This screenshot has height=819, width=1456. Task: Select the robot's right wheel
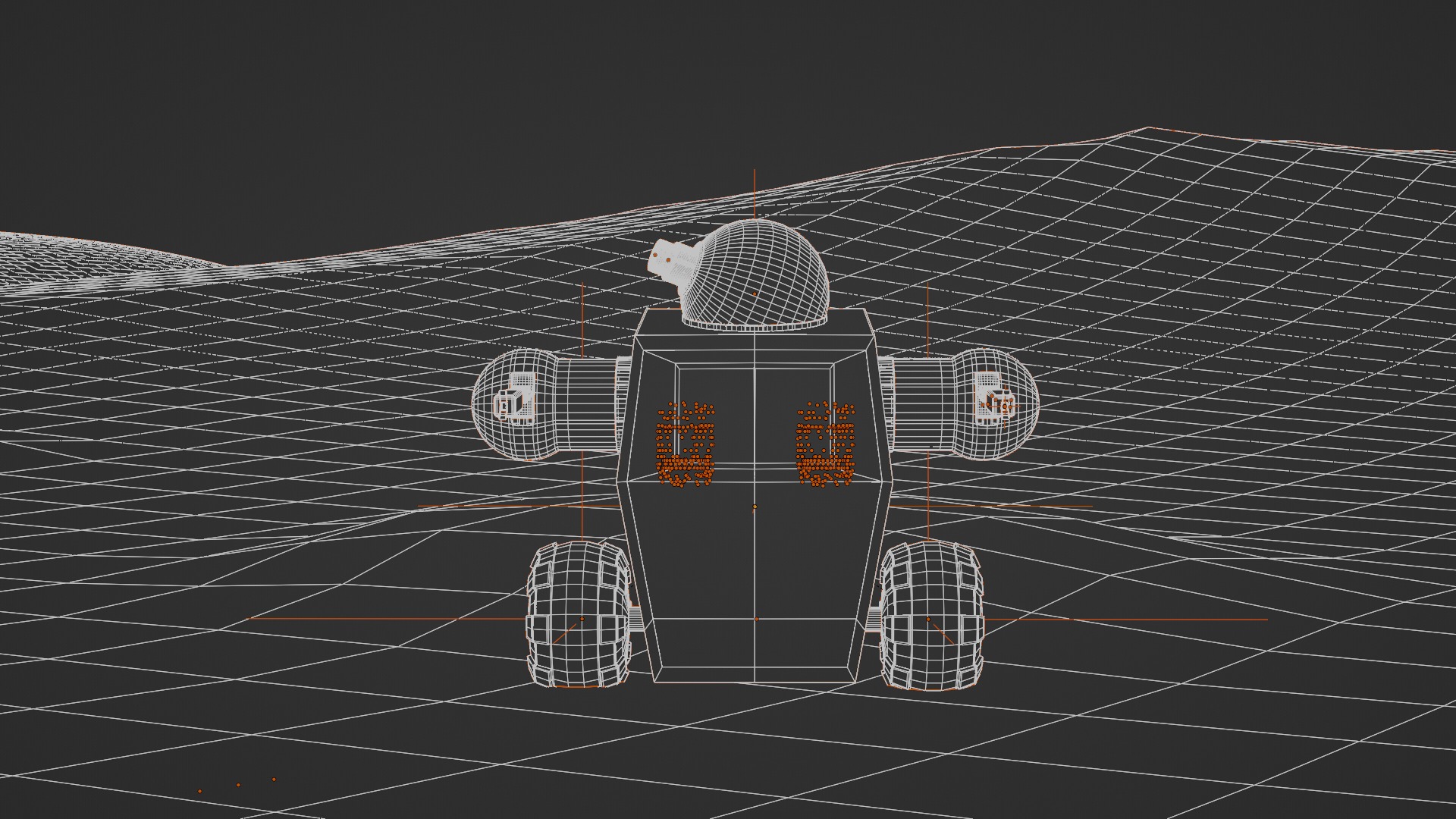pyautogui.click(x=932, y=615)
